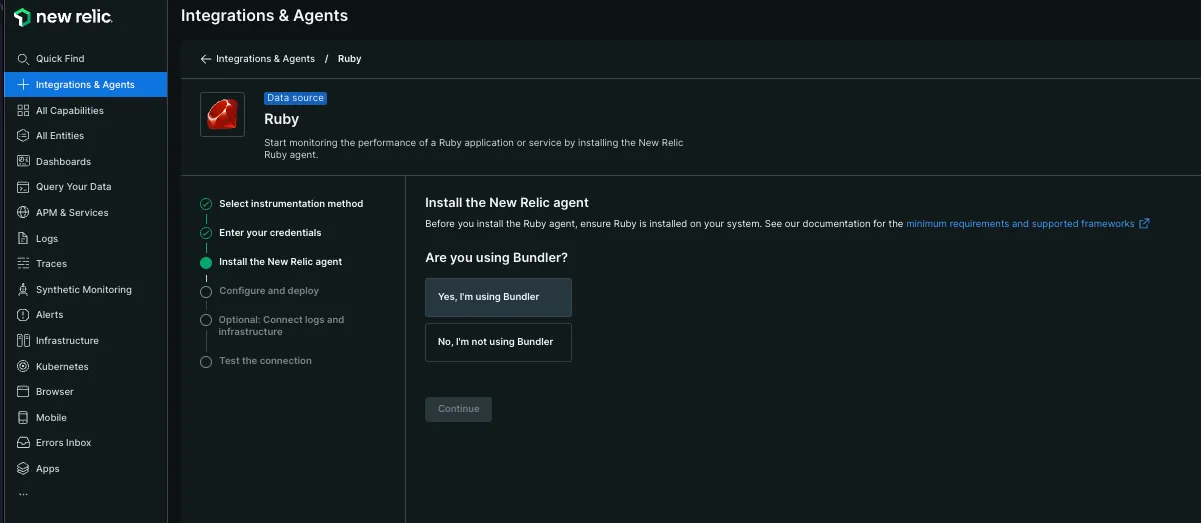
Task: Go to completed step Select instrumentation method
Action: click(x=291, y=204)
